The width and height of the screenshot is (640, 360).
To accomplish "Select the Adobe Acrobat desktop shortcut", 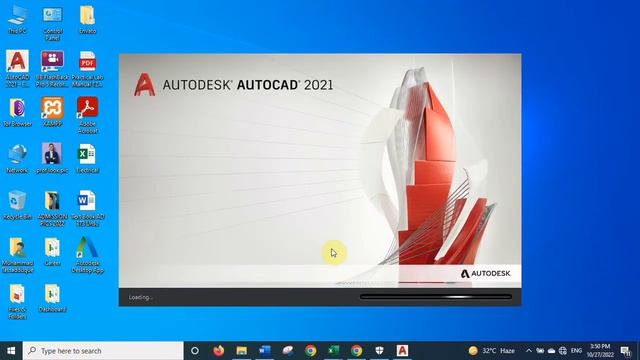I will coord(87,115).
